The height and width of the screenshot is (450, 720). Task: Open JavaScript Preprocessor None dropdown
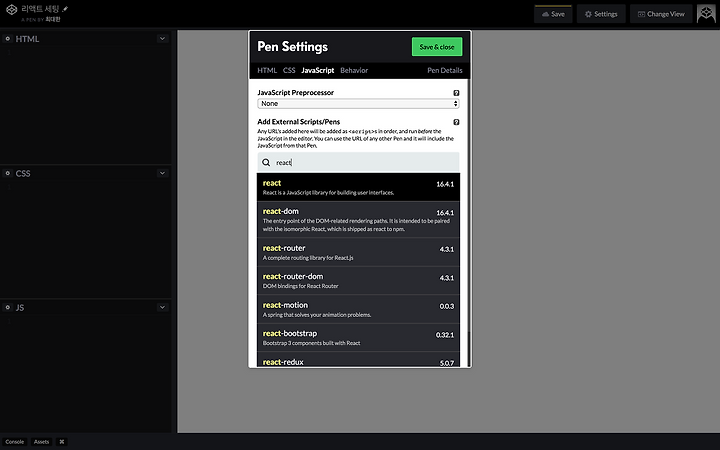click(x=358, y=104)
